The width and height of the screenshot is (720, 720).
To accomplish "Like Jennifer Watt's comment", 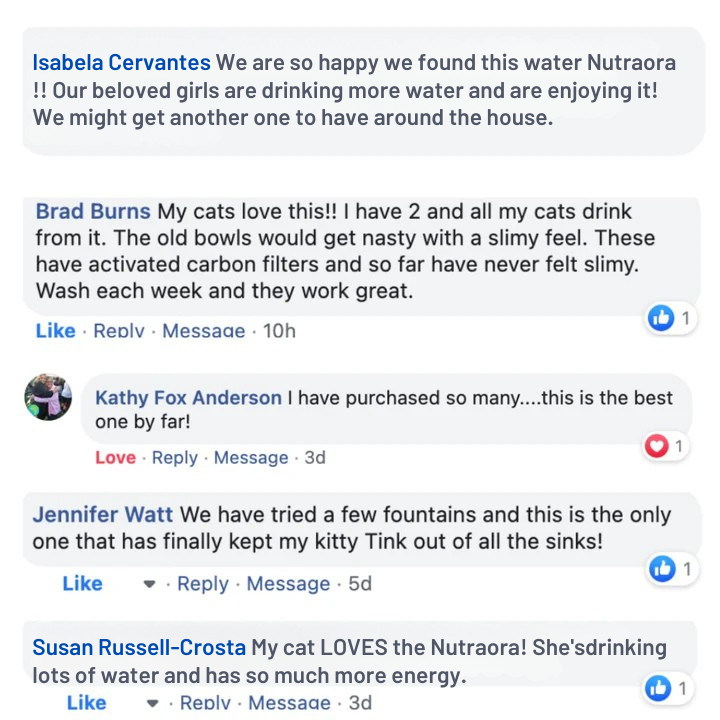I will point(82,584).
